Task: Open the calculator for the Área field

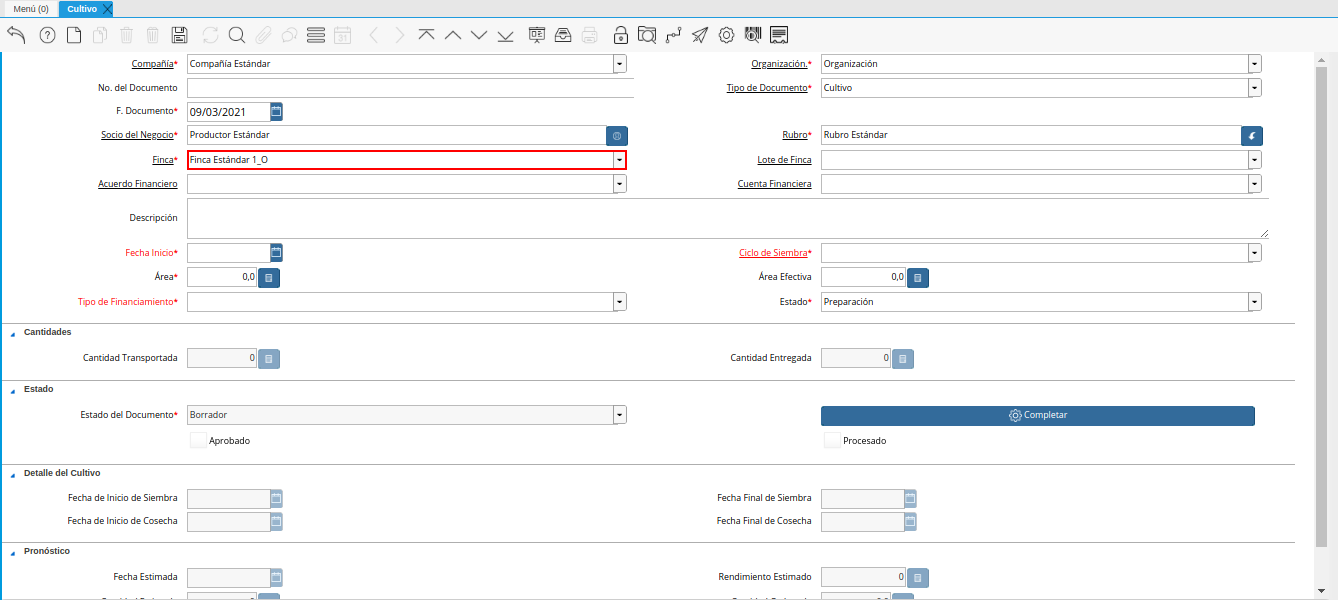Action: 269,278
